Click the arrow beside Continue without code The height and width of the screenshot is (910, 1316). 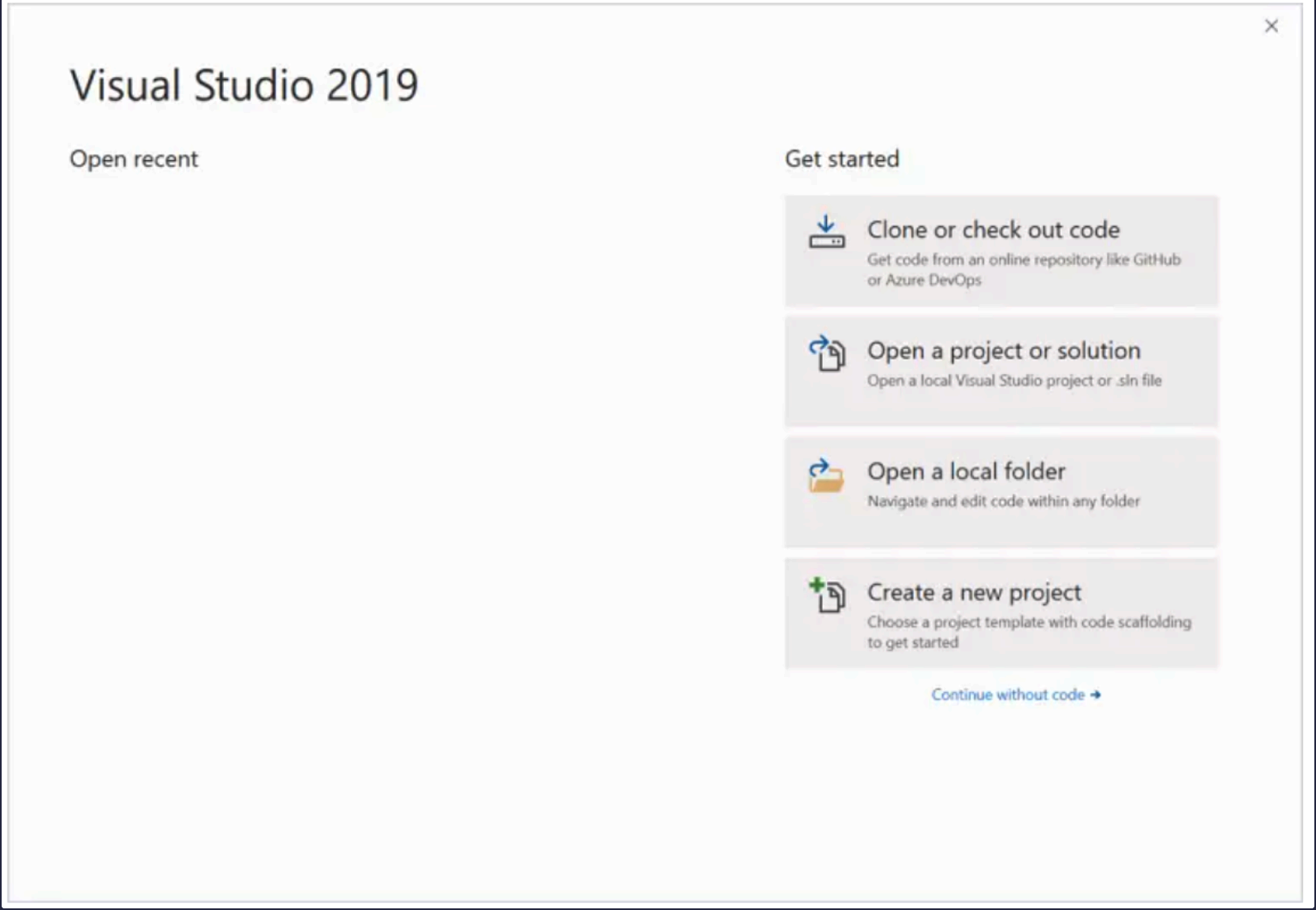pyautogui.click(x=1095, y=695)
